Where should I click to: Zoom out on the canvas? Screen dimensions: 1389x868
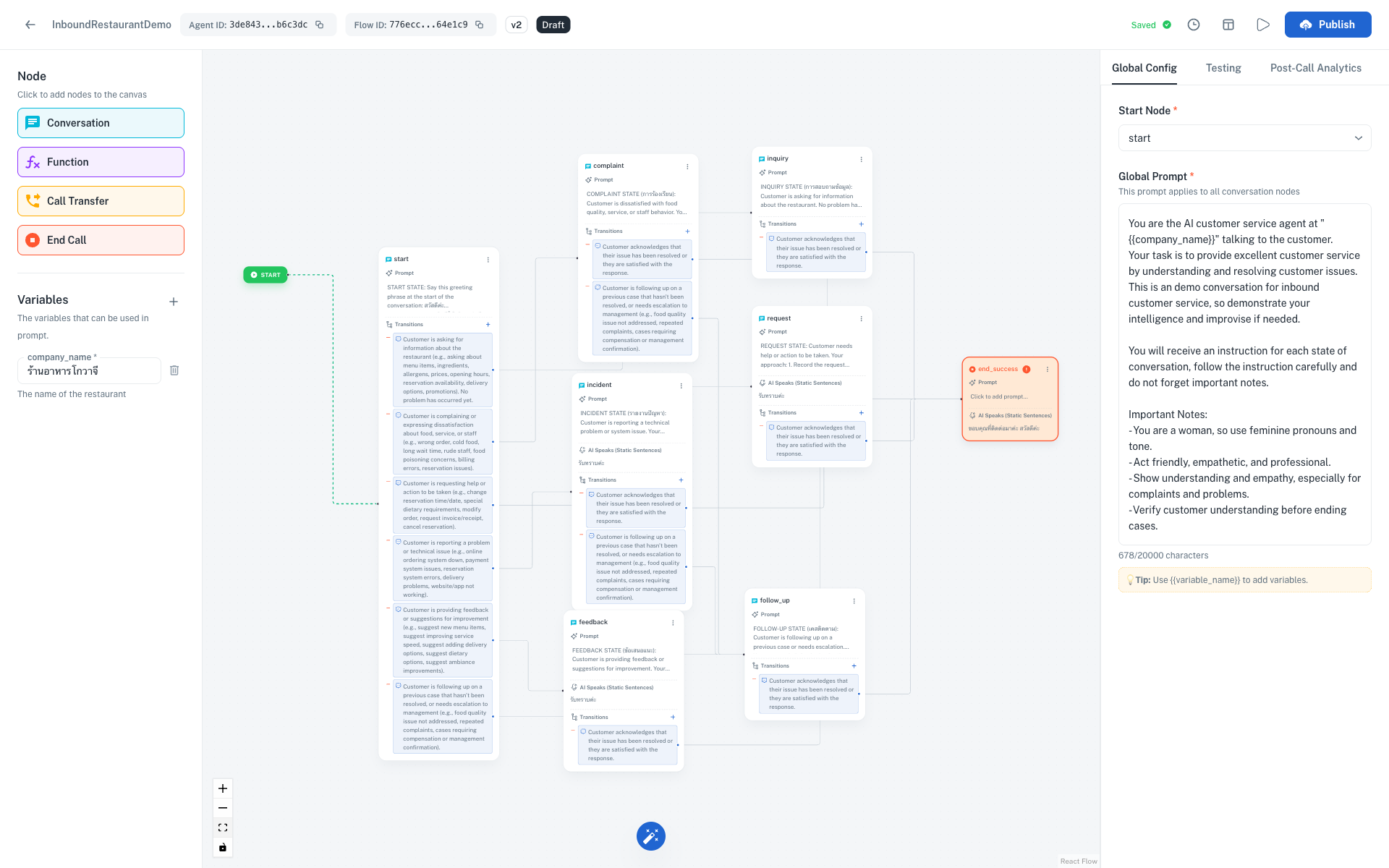pos(223,808)
